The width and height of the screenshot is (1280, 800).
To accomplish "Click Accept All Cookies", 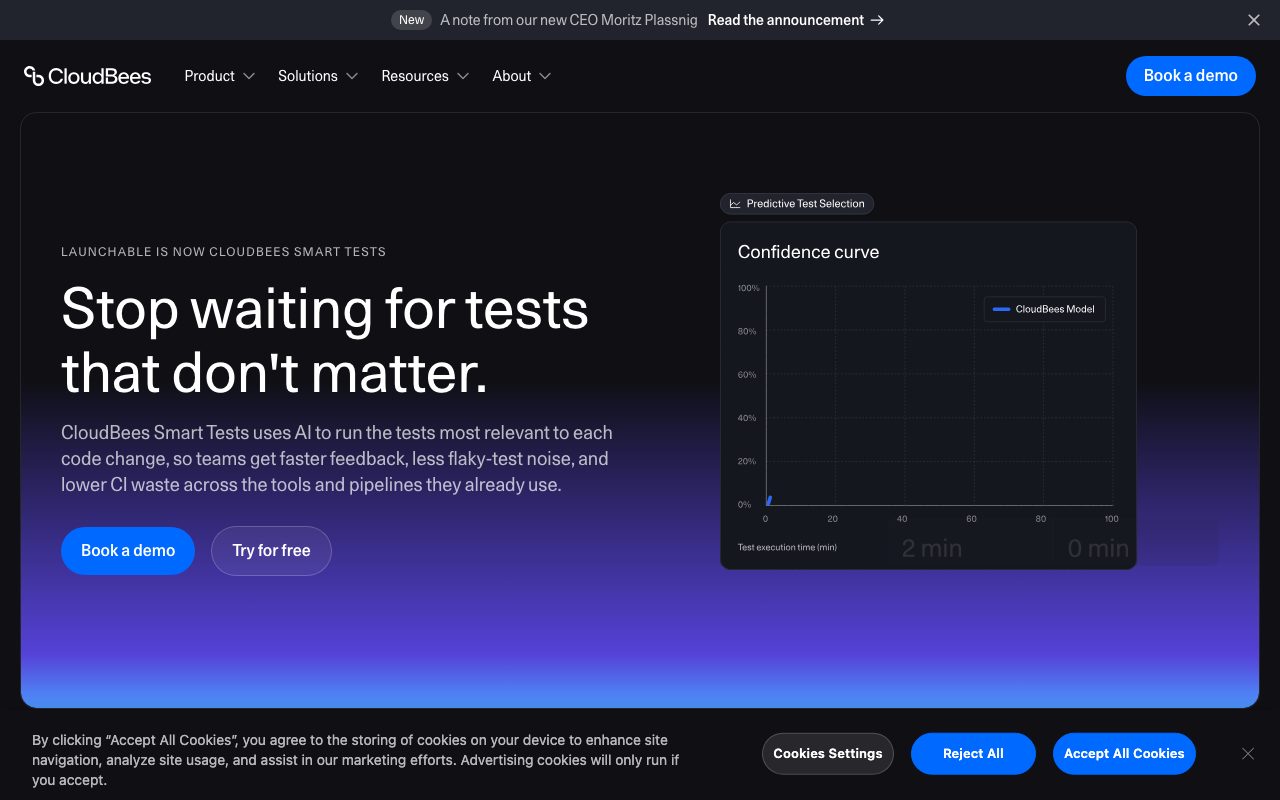I will point(1124,754).
